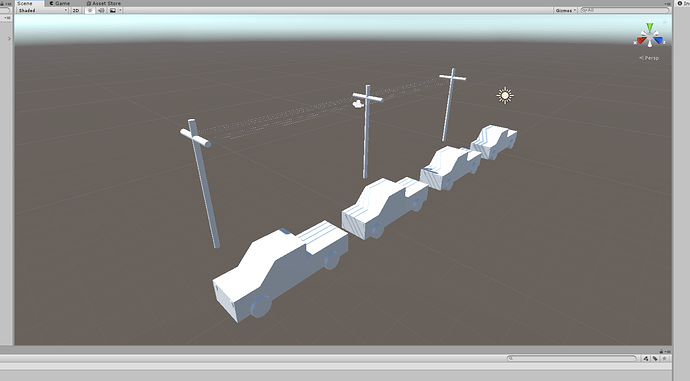The image size is (690, 381).
Task: Switch to the Game tab
Action: click(59, 3)
